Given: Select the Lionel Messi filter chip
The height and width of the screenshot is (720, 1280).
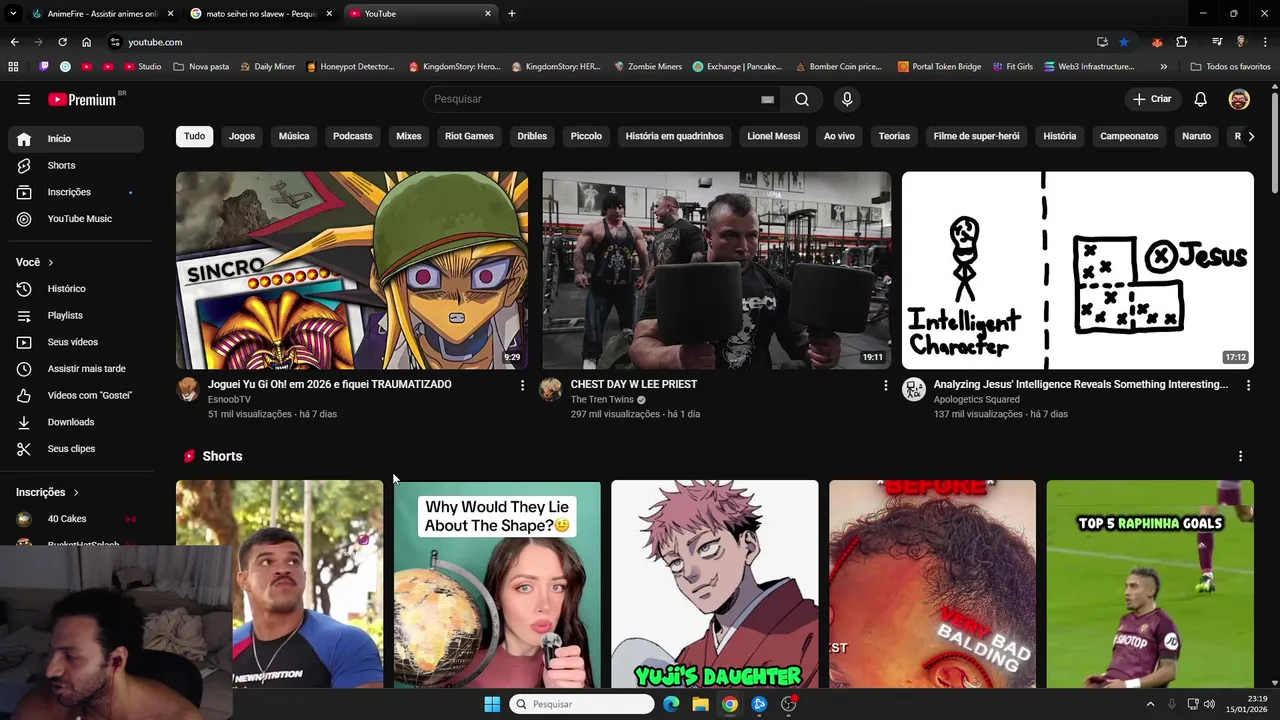Looking at the screenshot, I should pyautogui.click(x=774, y=136).
